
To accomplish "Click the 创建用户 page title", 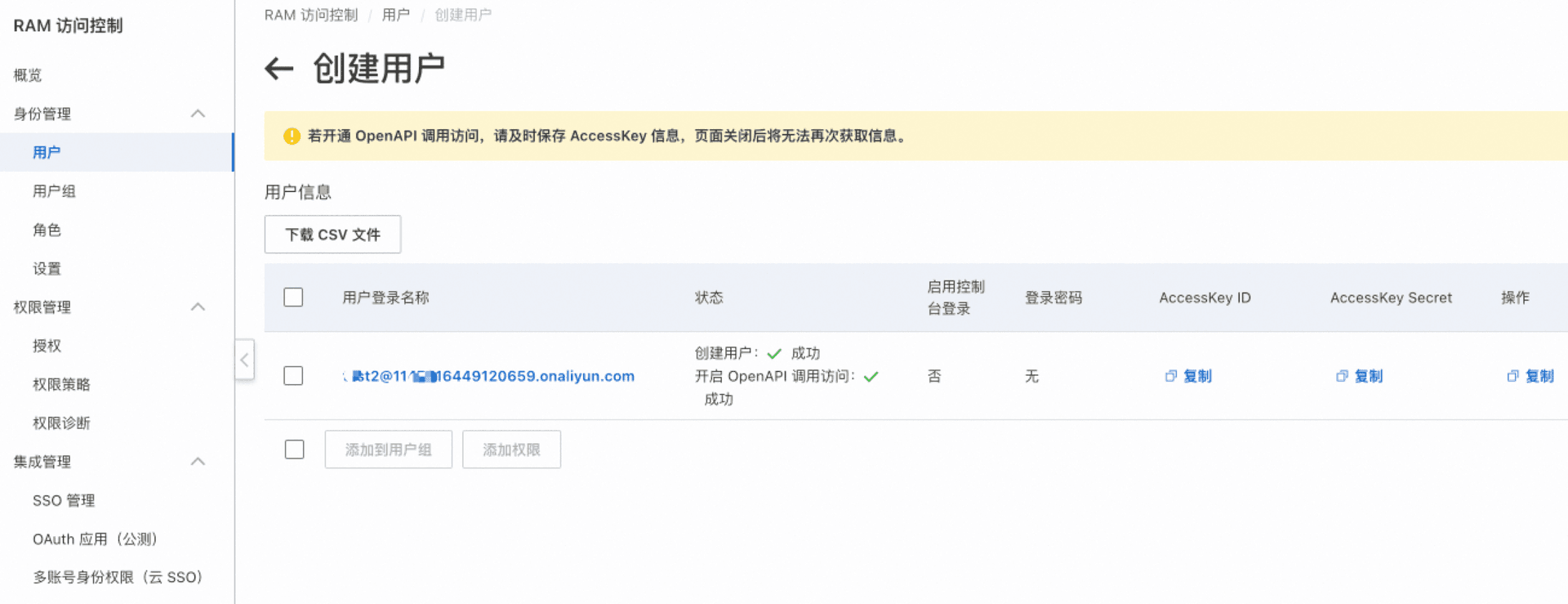I will coord(379,69).
